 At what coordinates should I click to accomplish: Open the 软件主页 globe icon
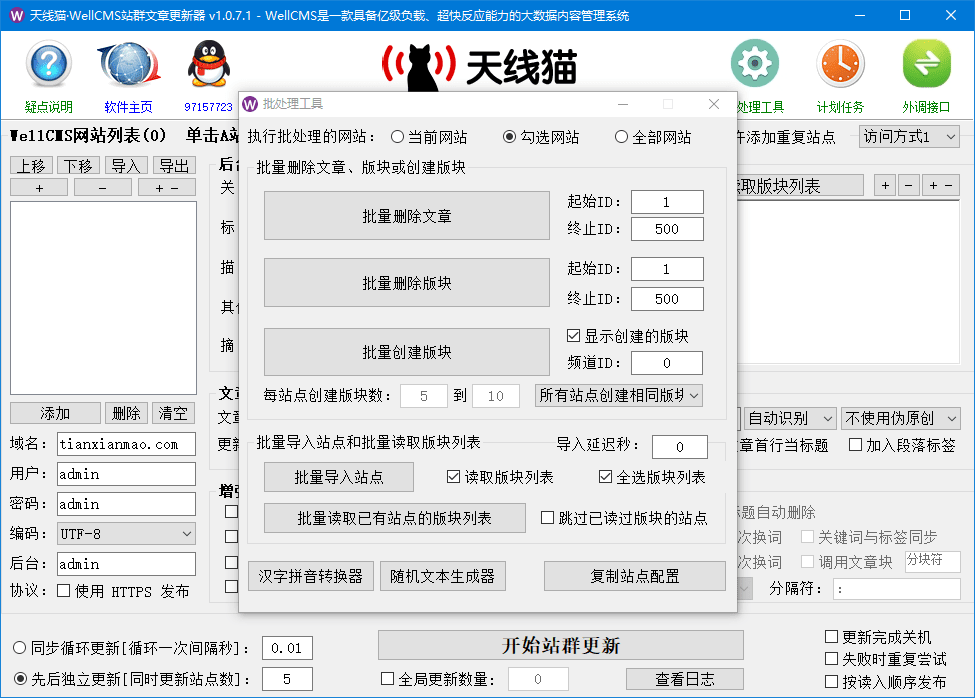pos(129,64)
